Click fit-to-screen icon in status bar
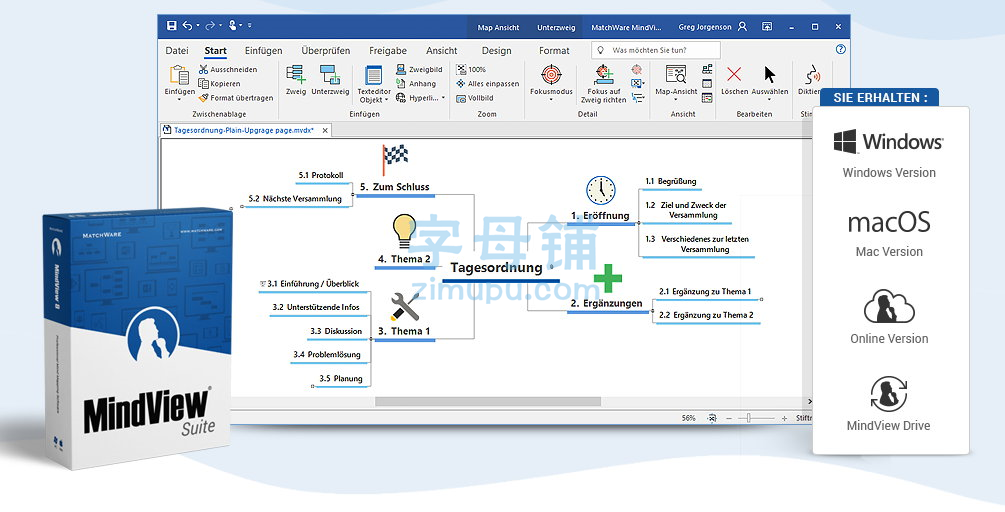Viewport: 1005px width, 512px height. tap(711, 418)
